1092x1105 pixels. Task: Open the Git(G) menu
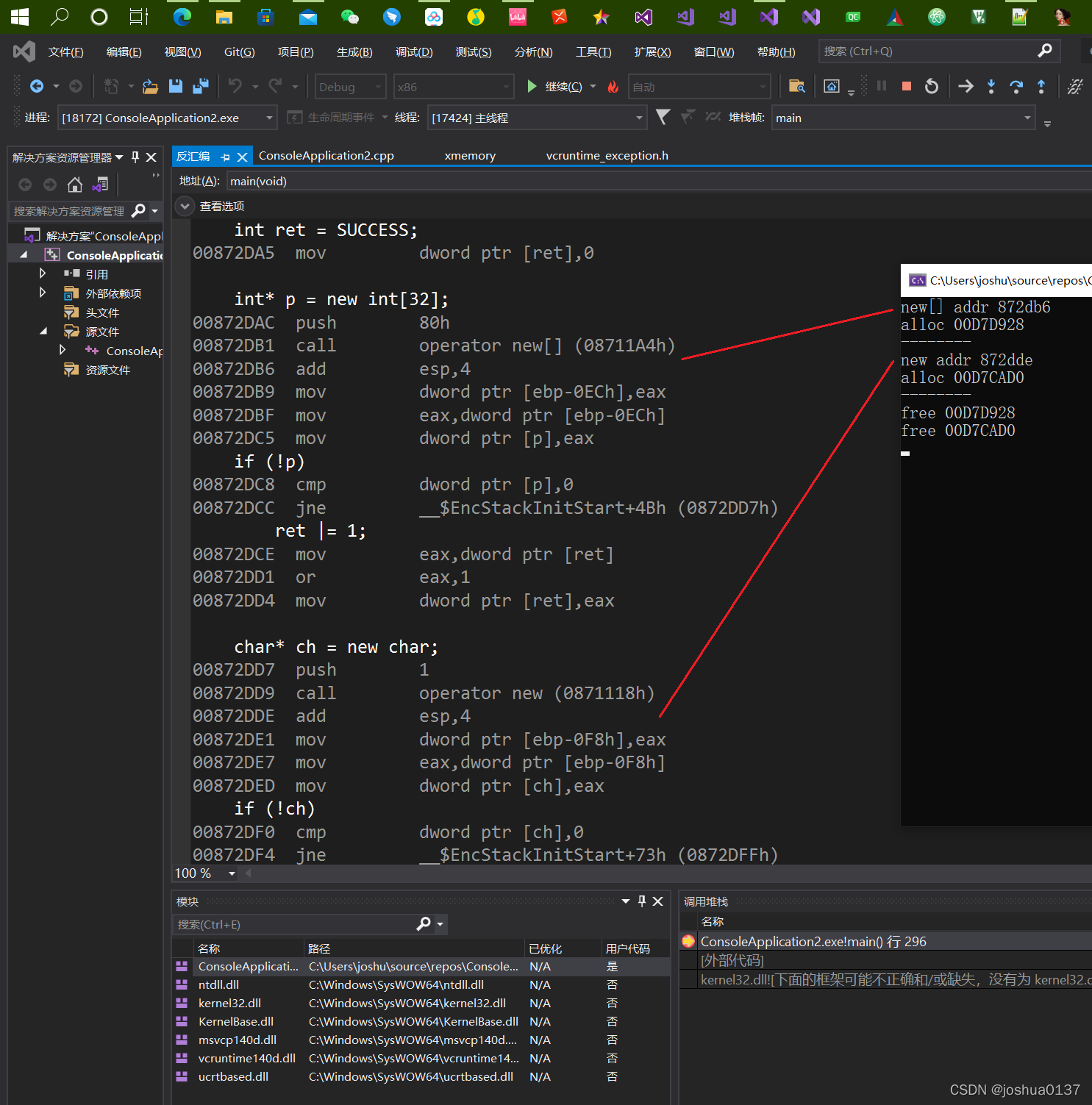(x=239, y=51)
